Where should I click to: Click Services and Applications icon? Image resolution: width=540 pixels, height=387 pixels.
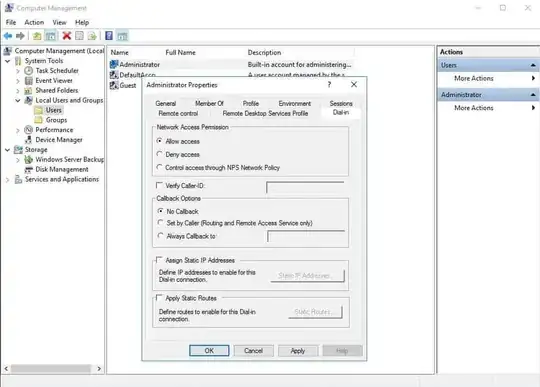pyautogui.click(x=18, y=179)
